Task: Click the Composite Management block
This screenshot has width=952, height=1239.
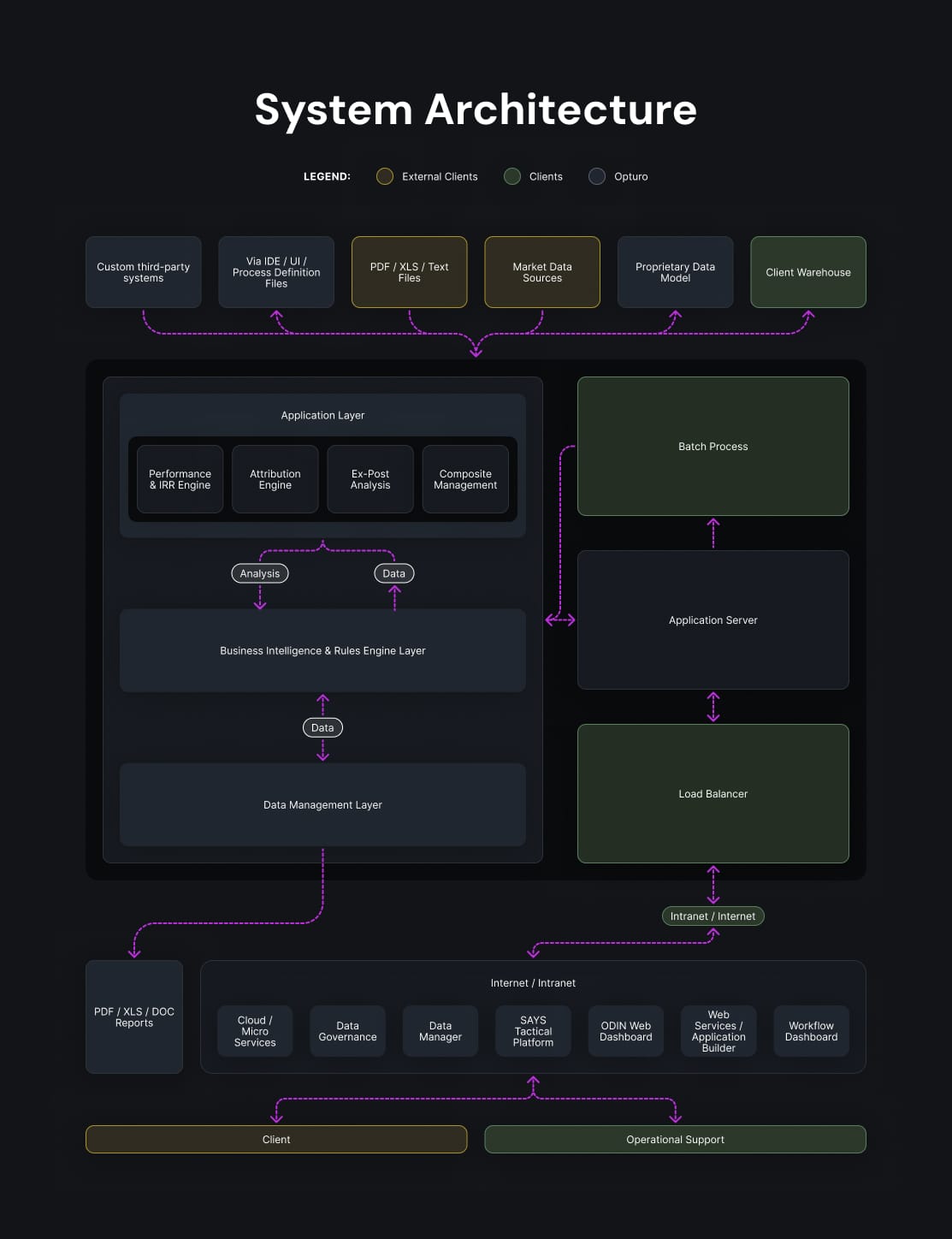Action: click(x=465, y=479)
